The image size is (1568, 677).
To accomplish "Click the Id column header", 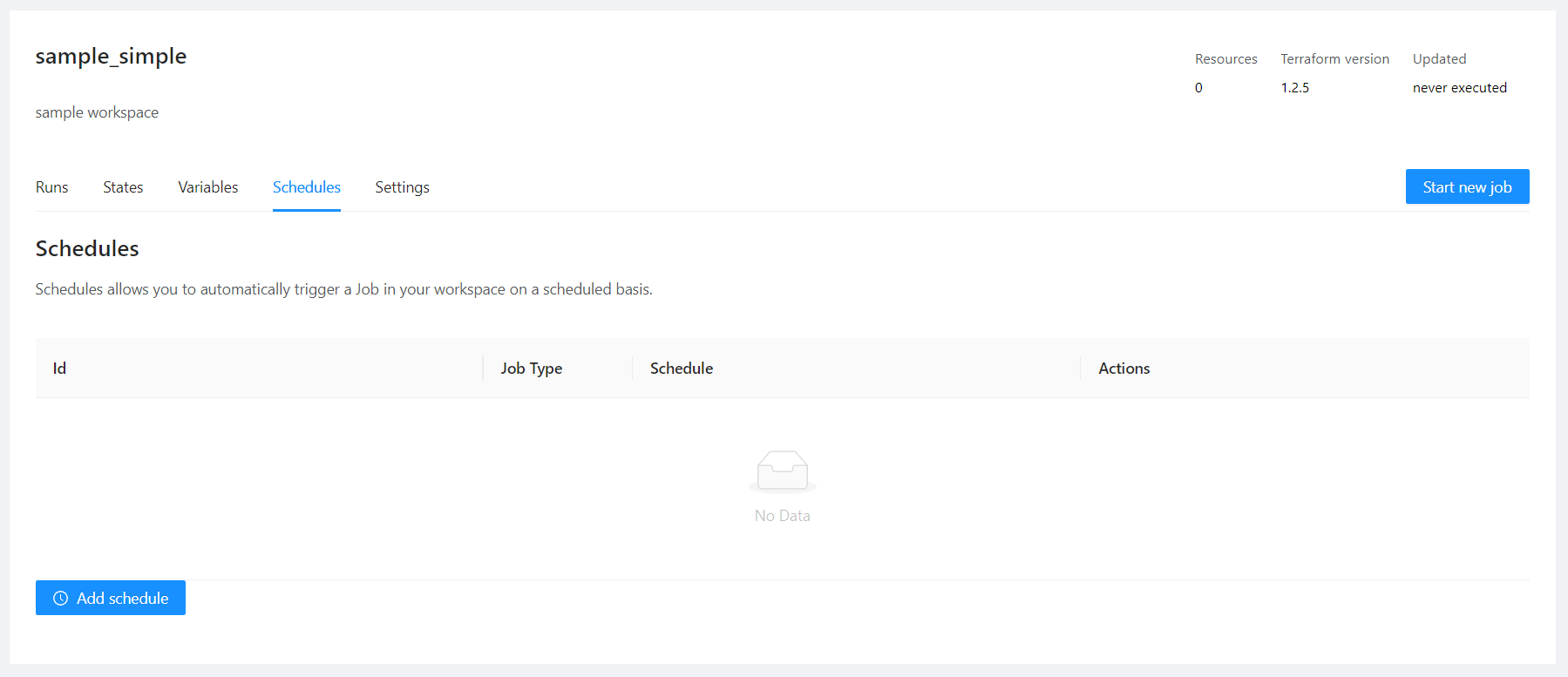I will (59, 369).
